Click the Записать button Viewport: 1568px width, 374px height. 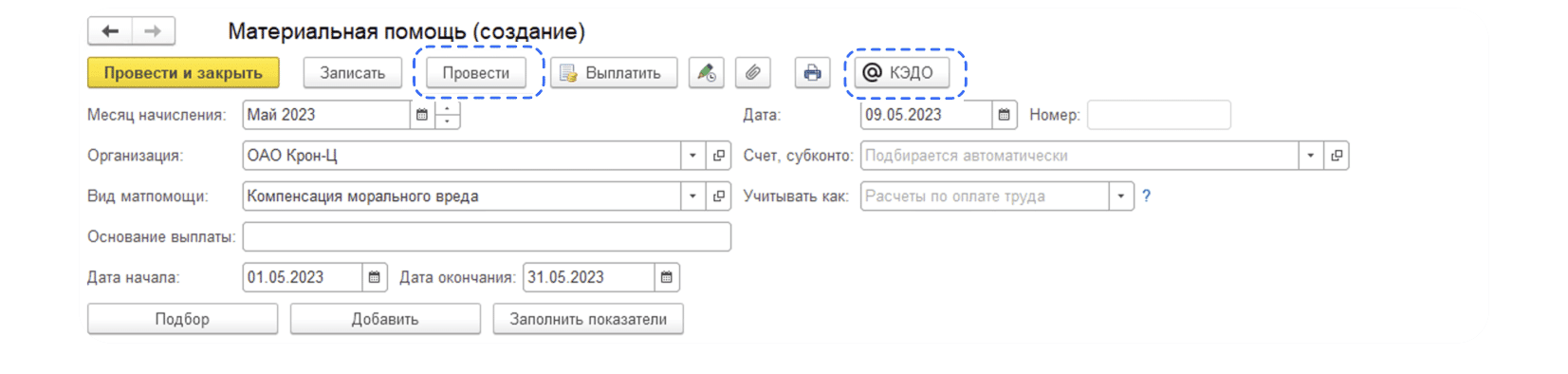(353, 73)
